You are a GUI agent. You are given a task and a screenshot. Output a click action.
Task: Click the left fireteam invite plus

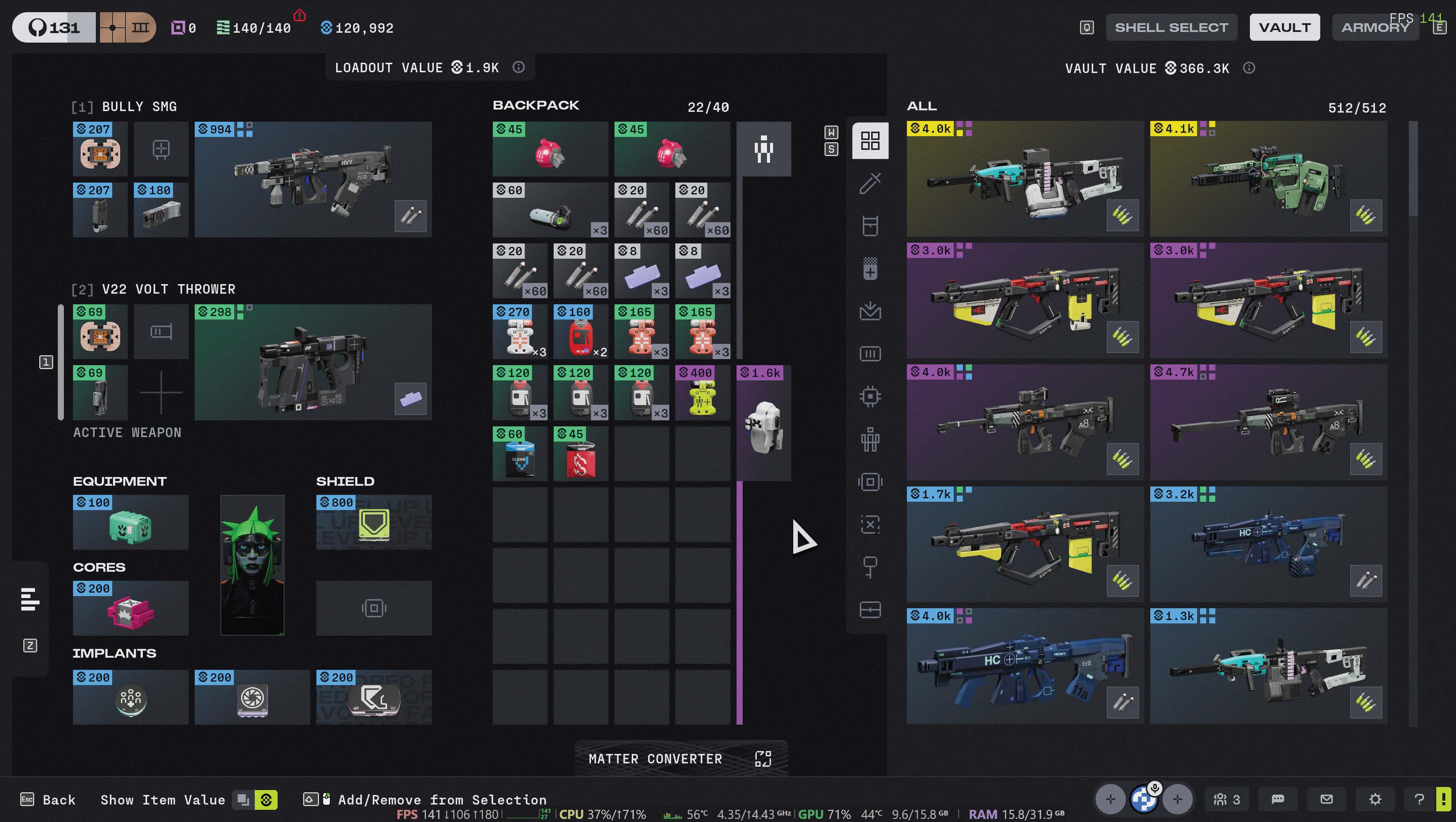pyautogui.click(x=1110, y=799)
